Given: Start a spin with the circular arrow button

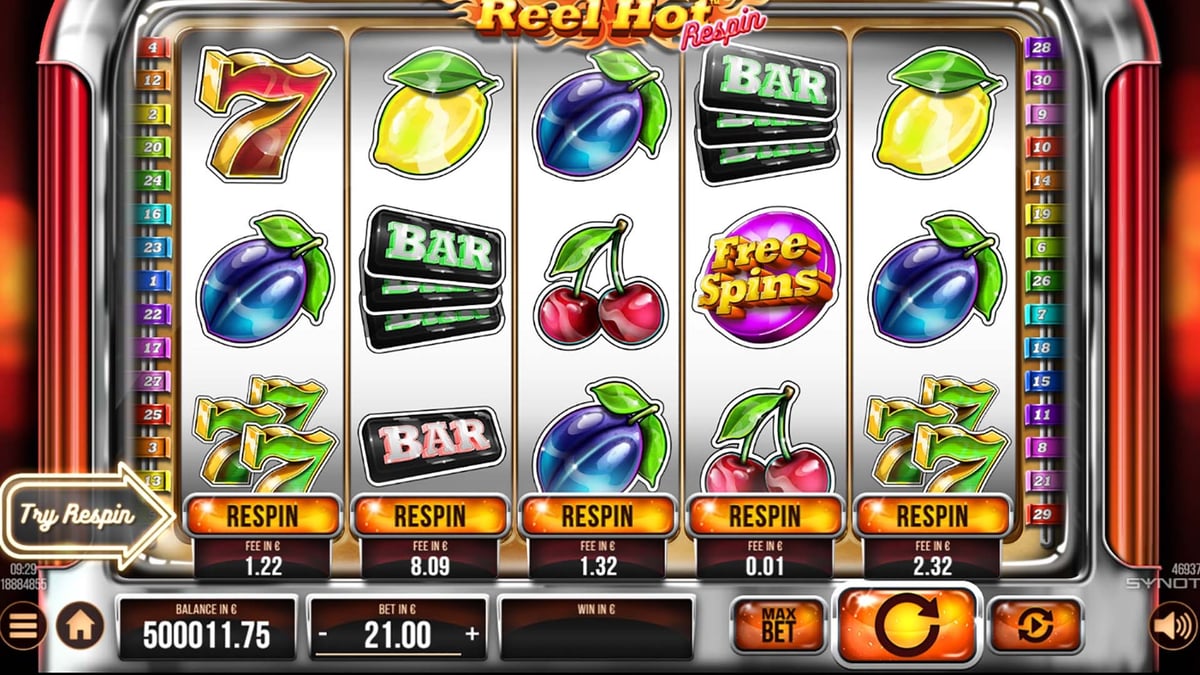Looking at the screenshot, I should coord(906,628).
